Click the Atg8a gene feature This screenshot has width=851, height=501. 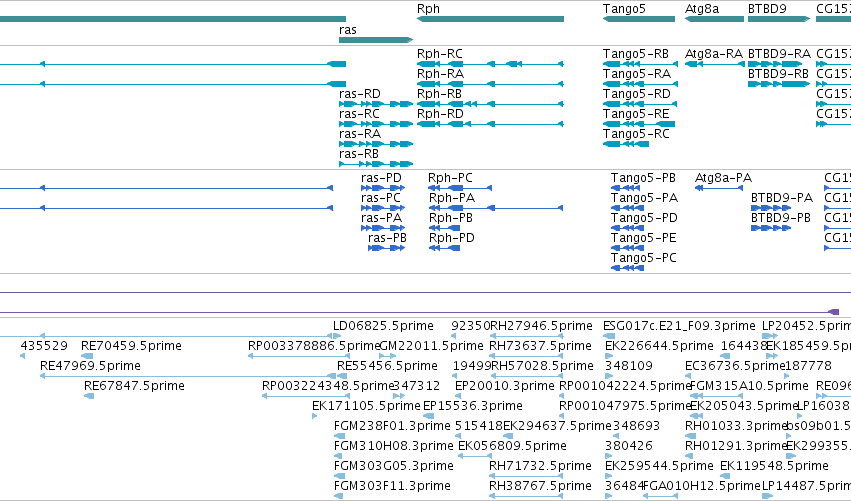click(714, 19)
